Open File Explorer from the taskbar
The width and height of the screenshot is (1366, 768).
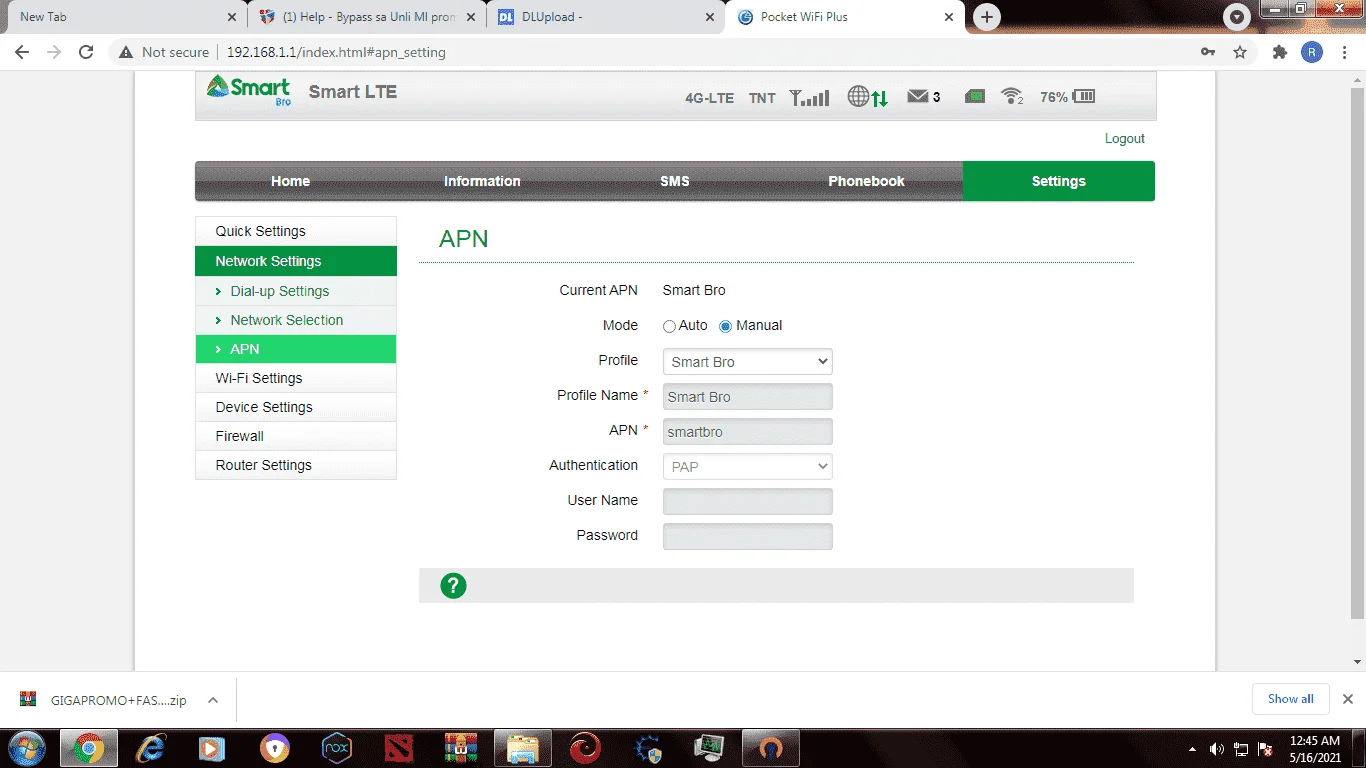click(523, 748)
